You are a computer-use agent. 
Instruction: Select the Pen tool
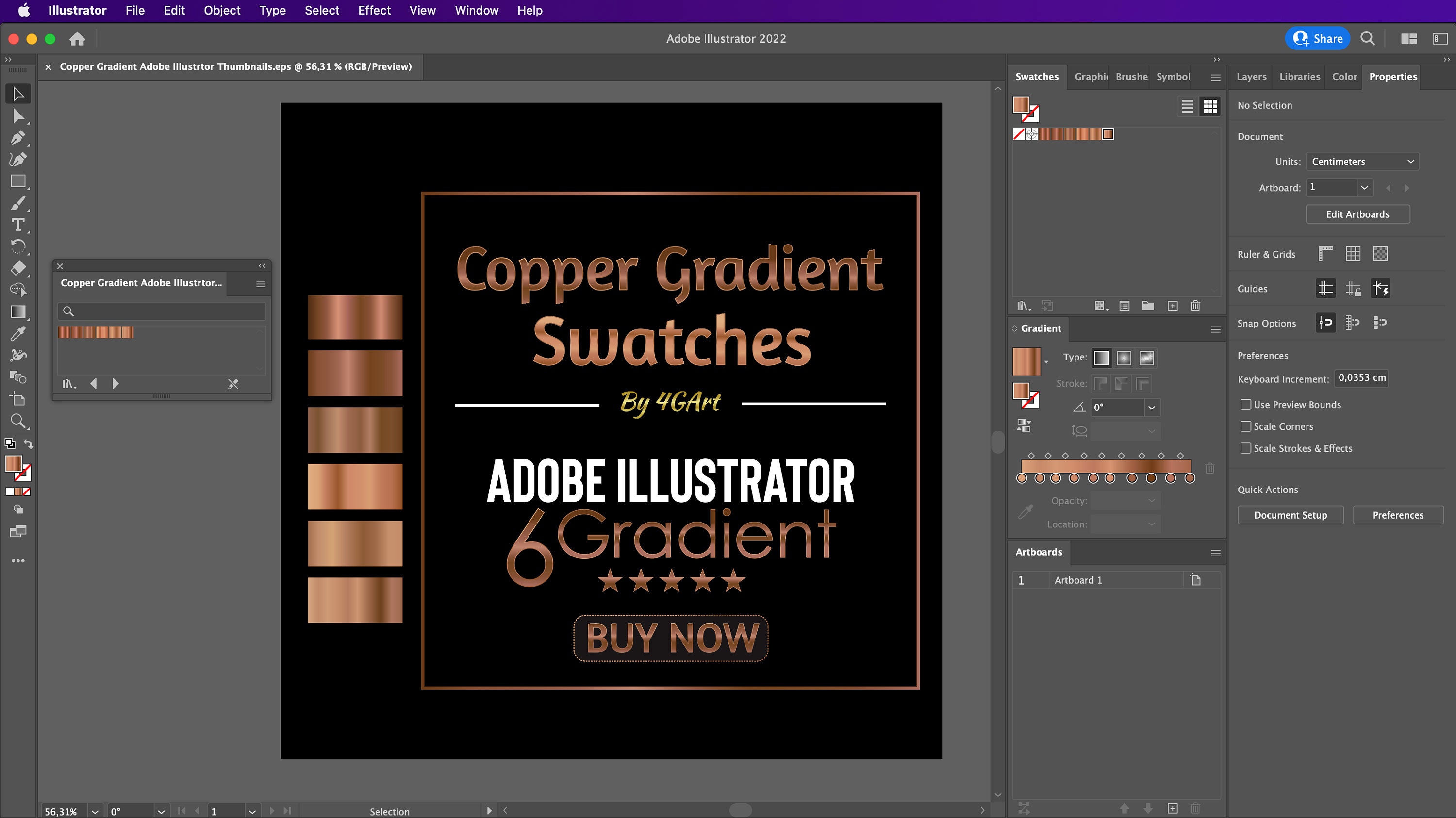coord(18,137)
